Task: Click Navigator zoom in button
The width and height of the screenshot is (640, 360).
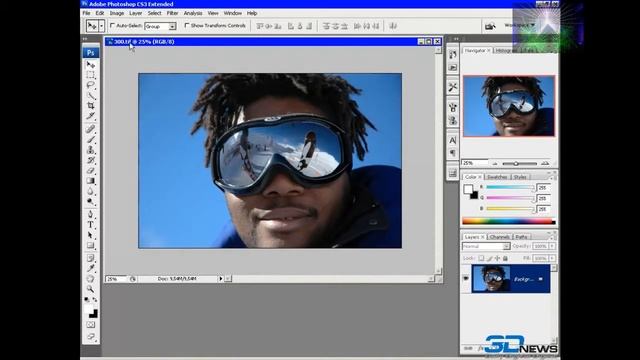Action: (545, 163)
